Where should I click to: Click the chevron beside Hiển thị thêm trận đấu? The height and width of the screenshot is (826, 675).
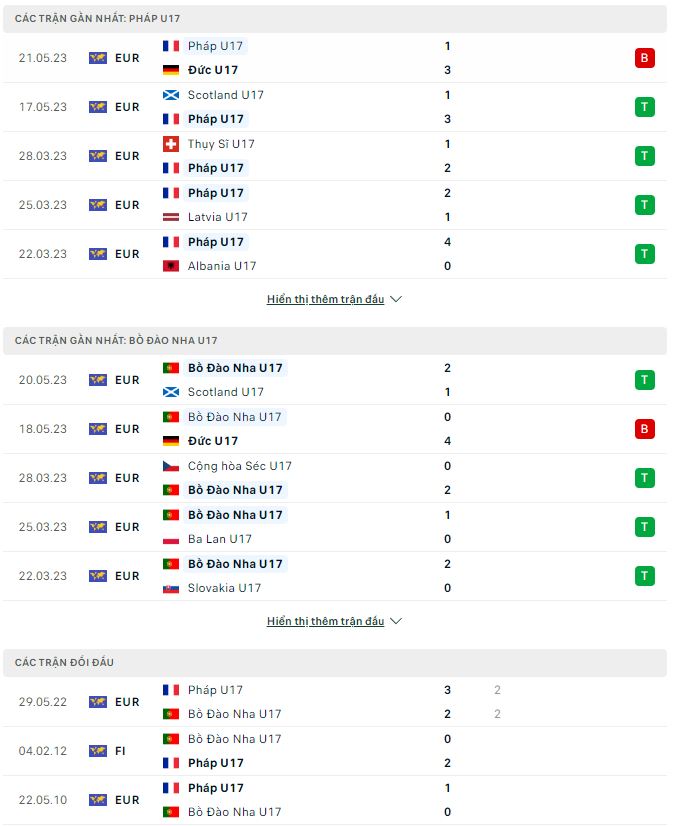(396, 299)
